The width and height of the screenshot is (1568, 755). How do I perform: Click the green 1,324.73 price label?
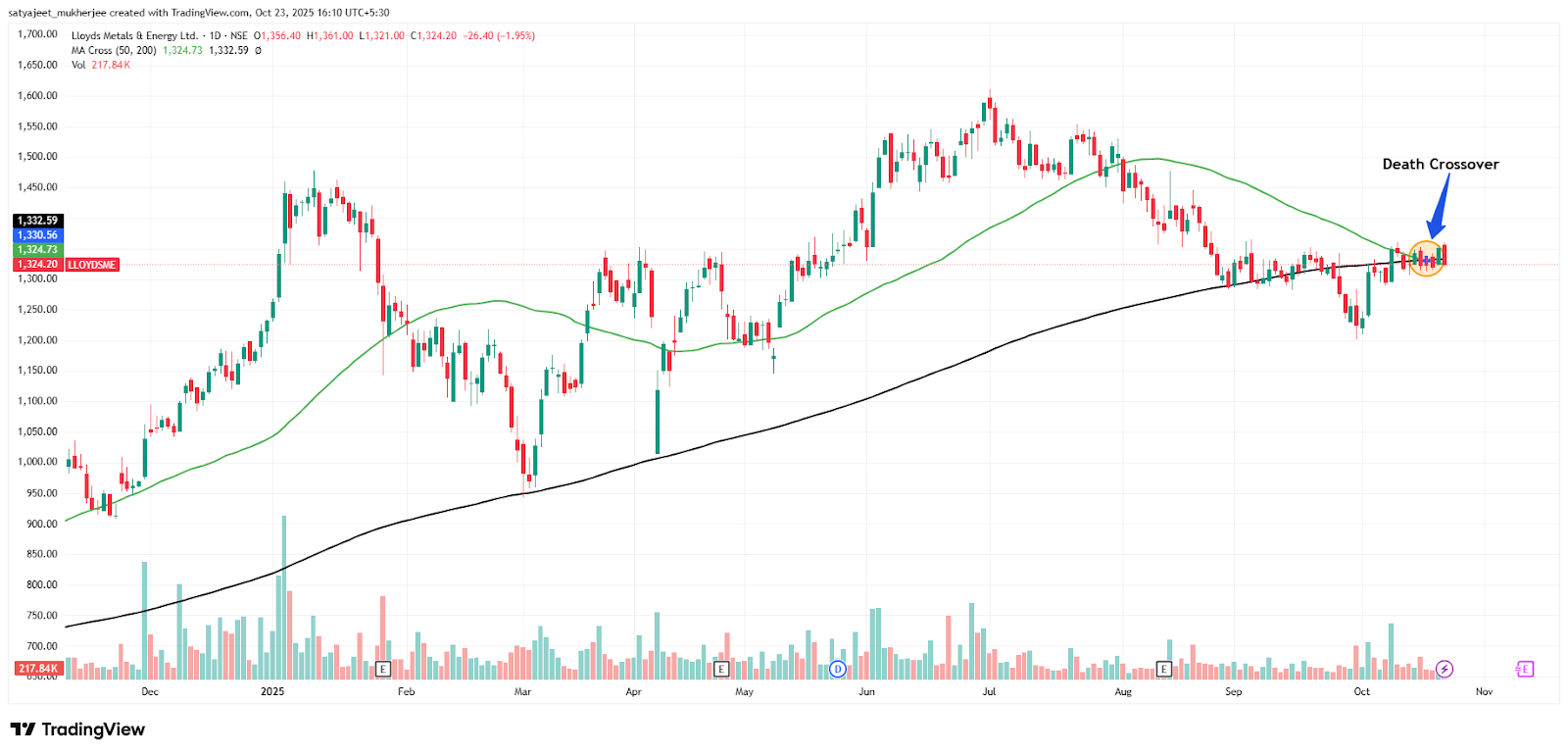pos(37,250)
